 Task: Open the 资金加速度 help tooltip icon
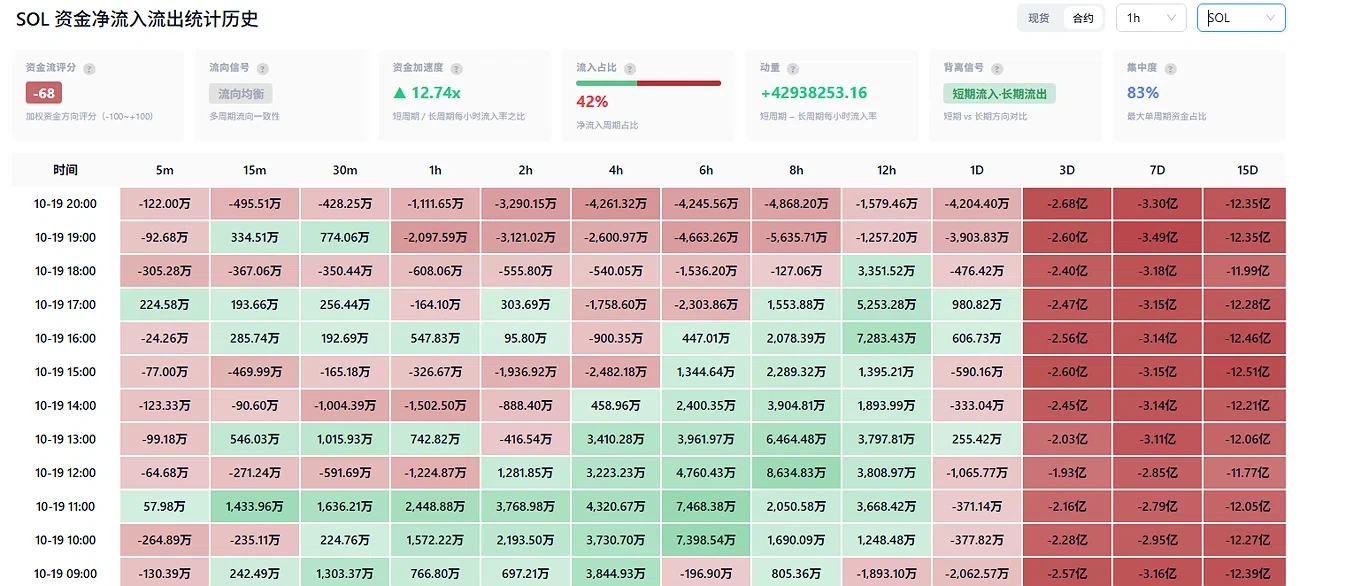456,69
